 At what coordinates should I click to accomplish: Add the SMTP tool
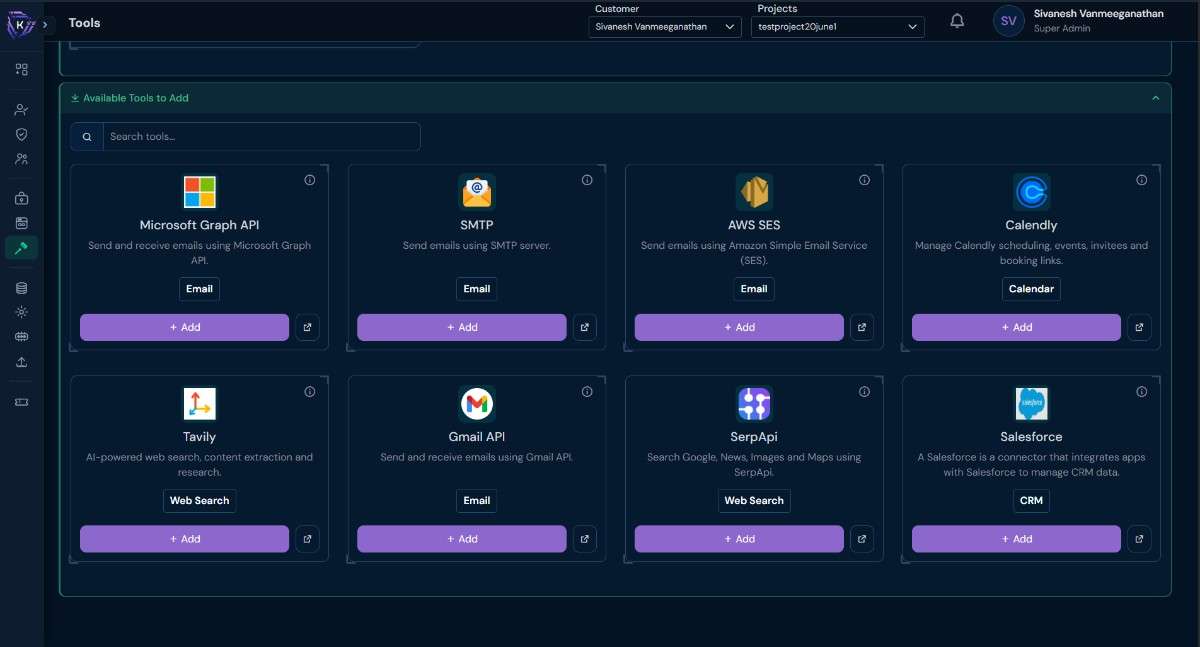point(462,327)
